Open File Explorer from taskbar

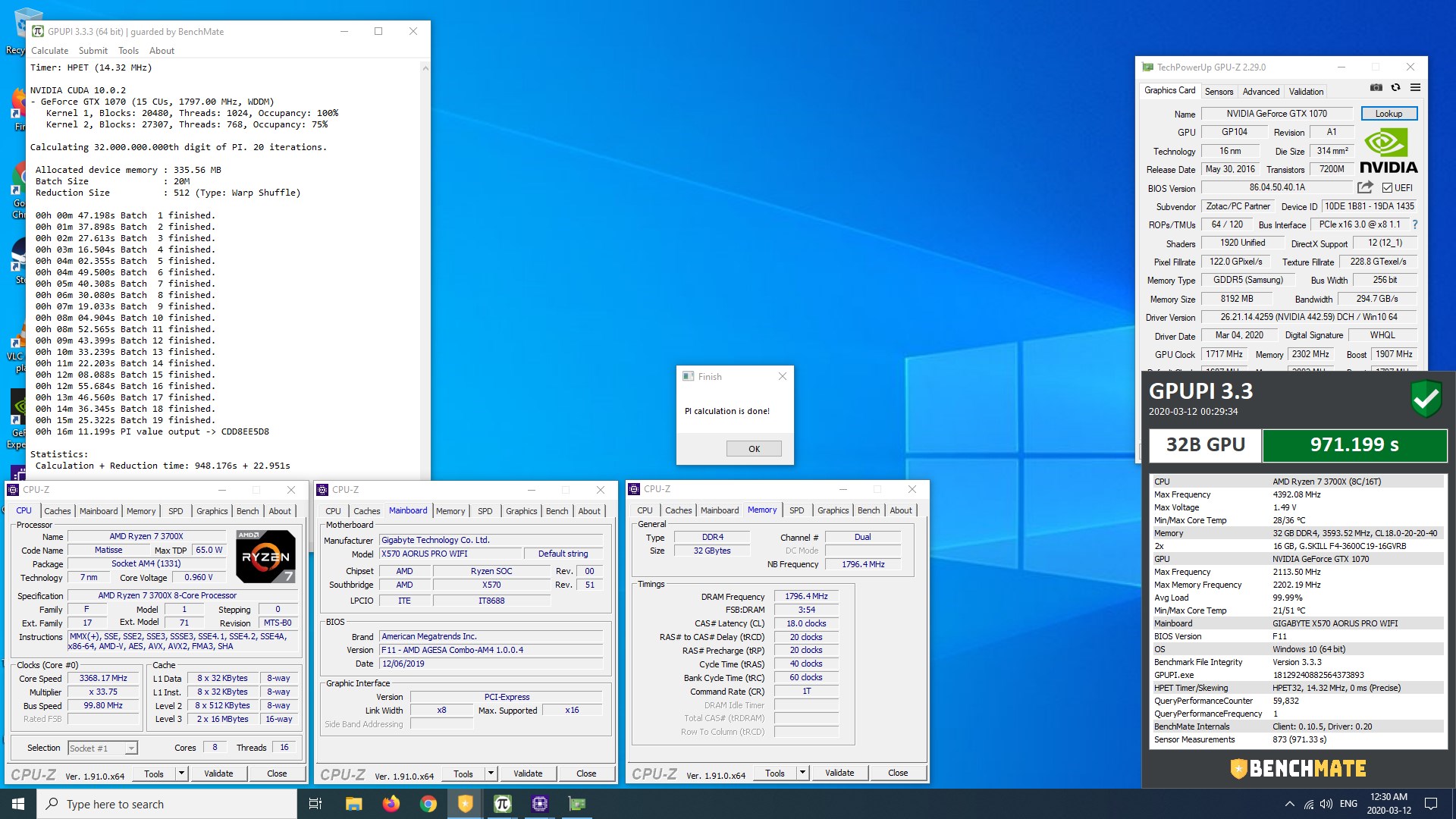tap(353, 804)
